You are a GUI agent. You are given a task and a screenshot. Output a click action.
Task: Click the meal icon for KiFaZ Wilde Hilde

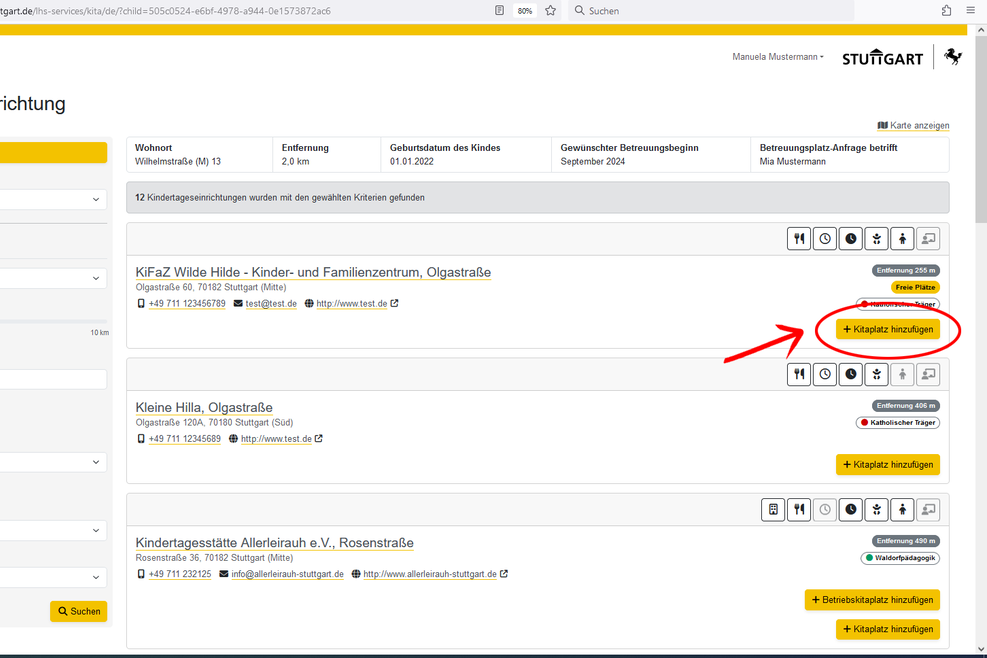point(799,239)
